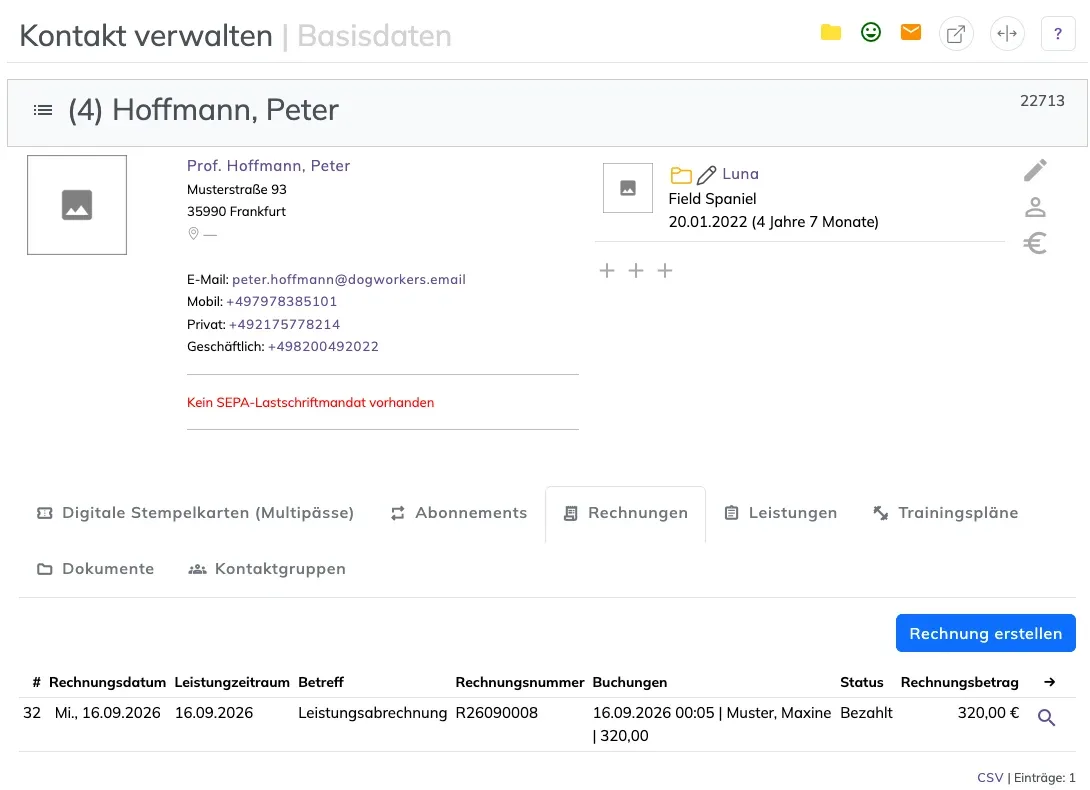Click the Leistungsabrechnung subject cell
This screenshot has width=1090, height=790.
(373, 713)
